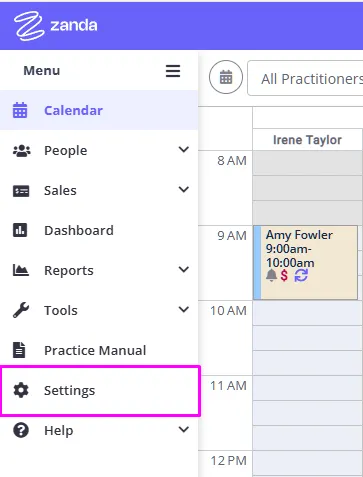Expand the Tools submenu chevron

(x=184, y=309)
